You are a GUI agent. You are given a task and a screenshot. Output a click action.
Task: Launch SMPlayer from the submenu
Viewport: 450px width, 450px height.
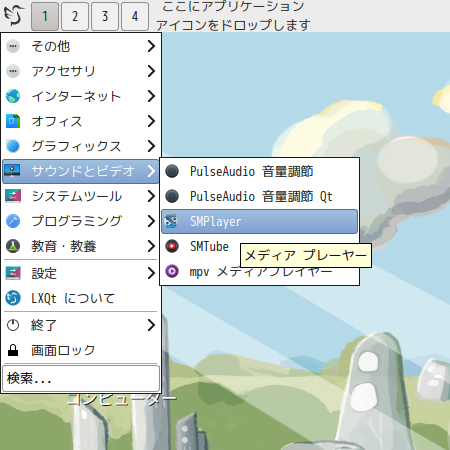[x=259, y=221]
